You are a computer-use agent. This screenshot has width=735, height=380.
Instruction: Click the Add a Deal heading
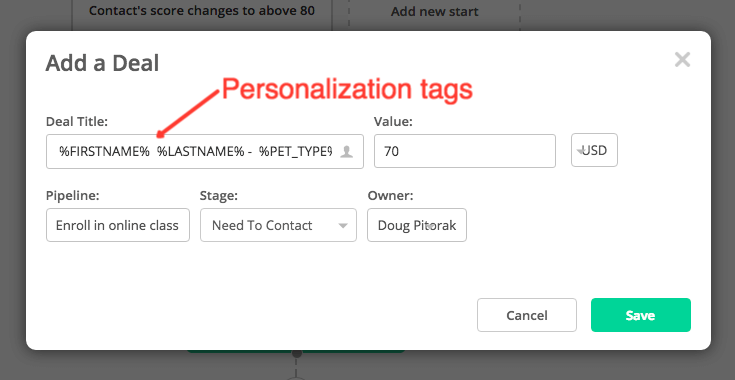coord(102,63)
